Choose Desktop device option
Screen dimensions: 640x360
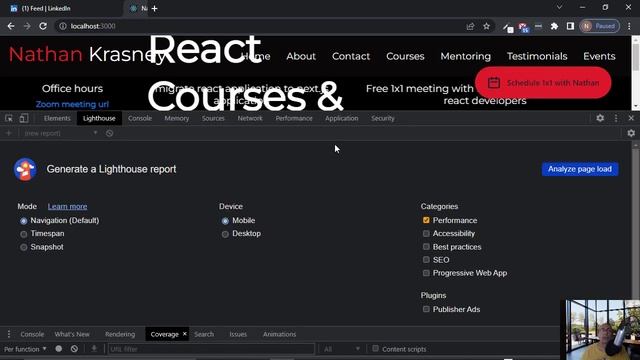pos(225,234)
